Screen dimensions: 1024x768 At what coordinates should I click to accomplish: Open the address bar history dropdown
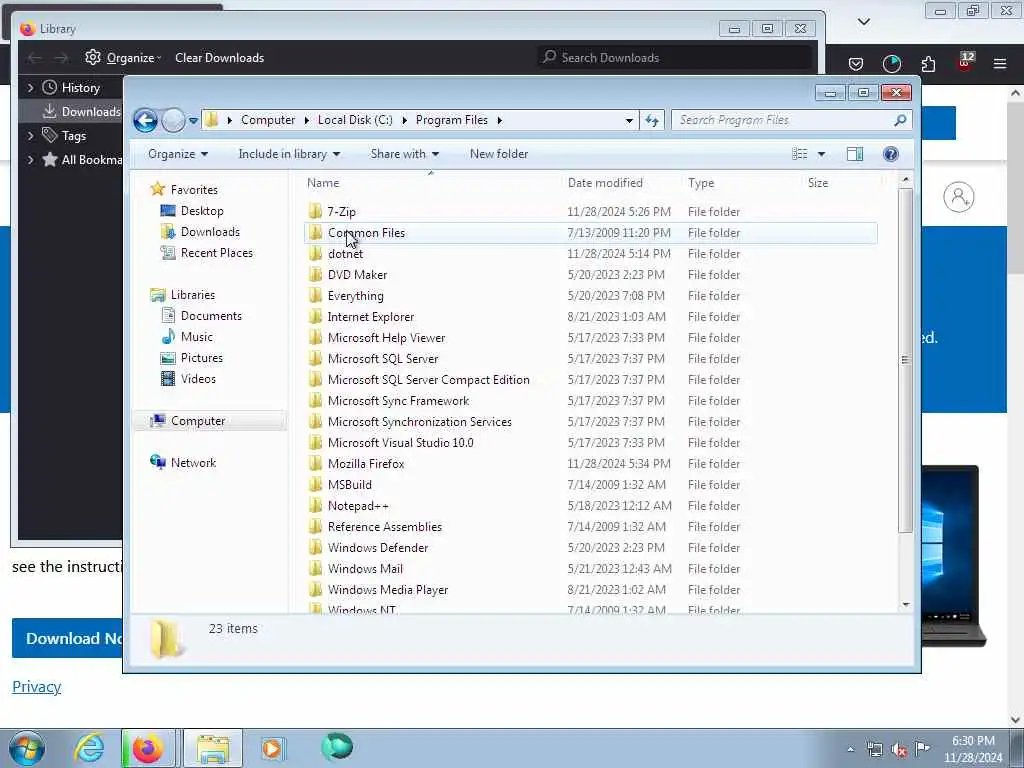[629, 120]
